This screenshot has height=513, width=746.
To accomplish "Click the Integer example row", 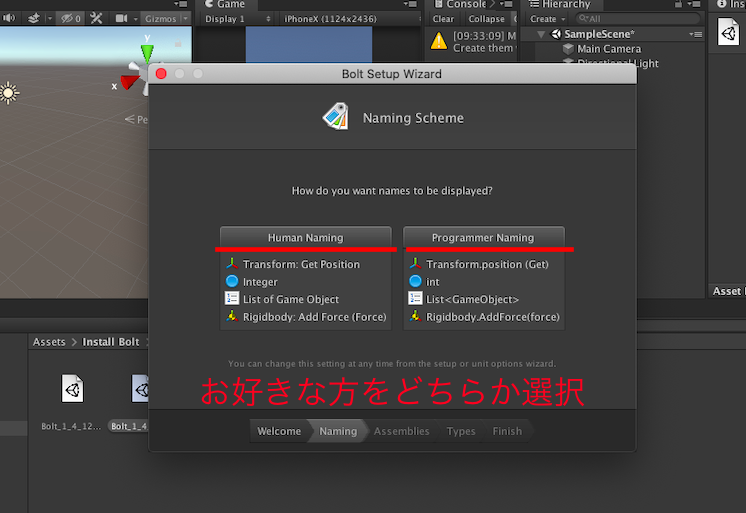I will pyautogui.click(x=252, y=282).
